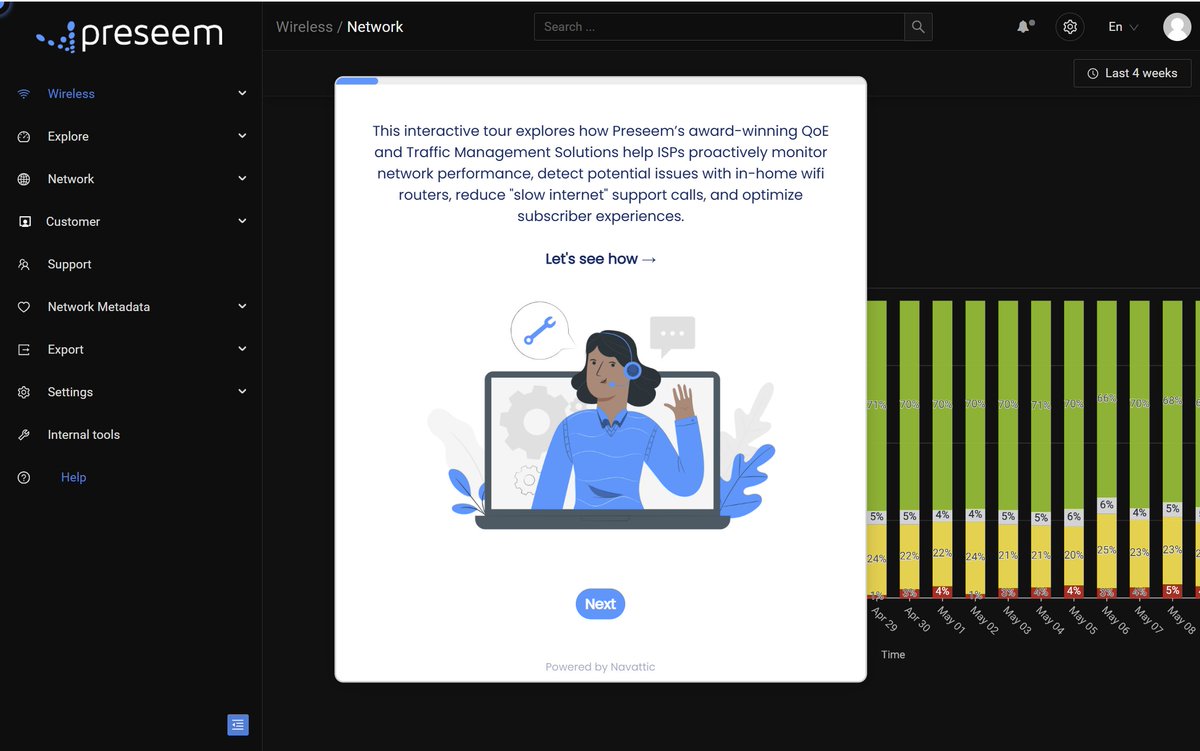Click the Network breadcrumb text
Viewport: 1200px width, 751px height.
[x=375, y=27]
